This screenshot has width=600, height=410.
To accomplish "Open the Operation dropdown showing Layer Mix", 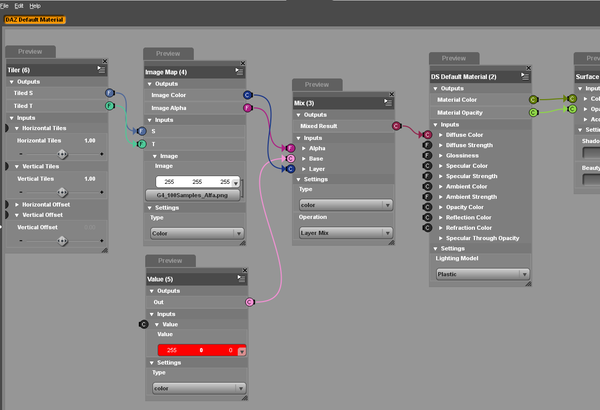I will click(x=346, y=233).
